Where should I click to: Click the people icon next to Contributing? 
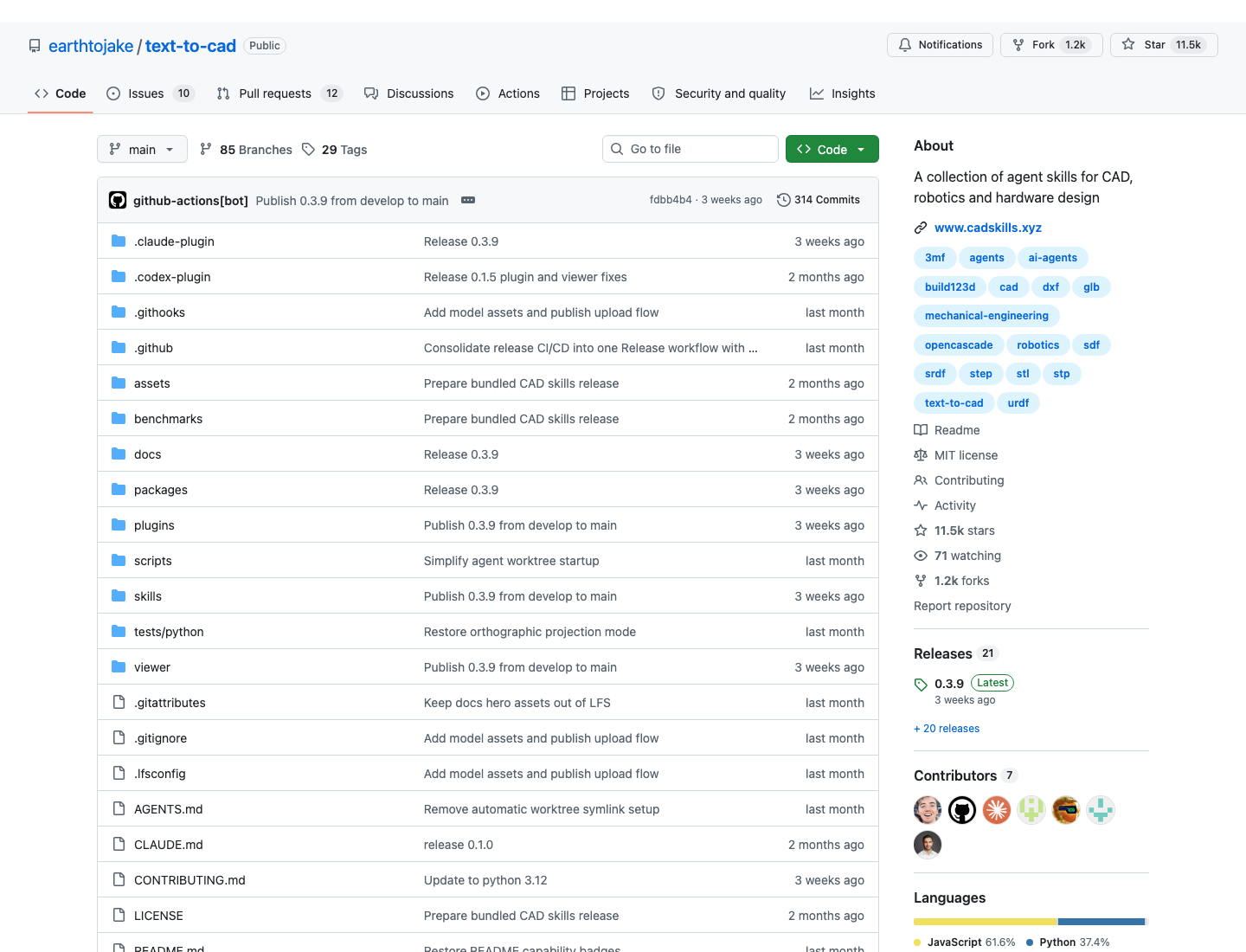(x=921, y=480)
